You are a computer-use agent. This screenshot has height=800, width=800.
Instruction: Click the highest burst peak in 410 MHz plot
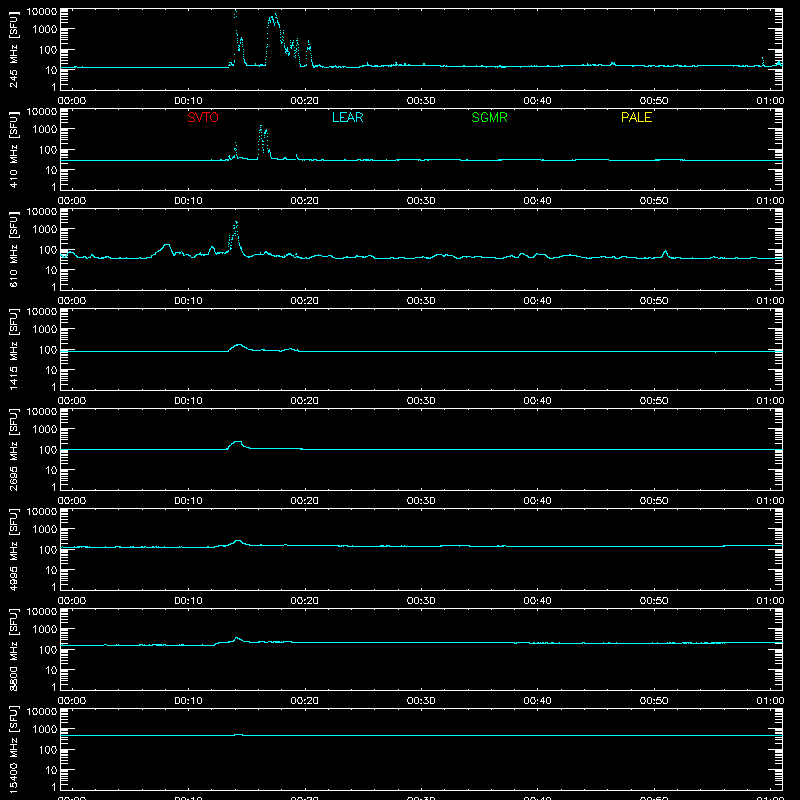coord(261,126)
